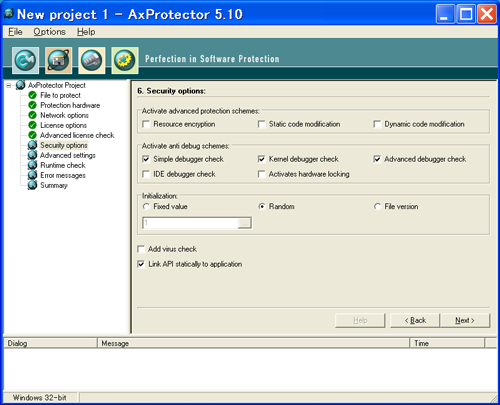Open the Options menu
Viewport: 500px width, 405px height.
click(x=49, y=32)
